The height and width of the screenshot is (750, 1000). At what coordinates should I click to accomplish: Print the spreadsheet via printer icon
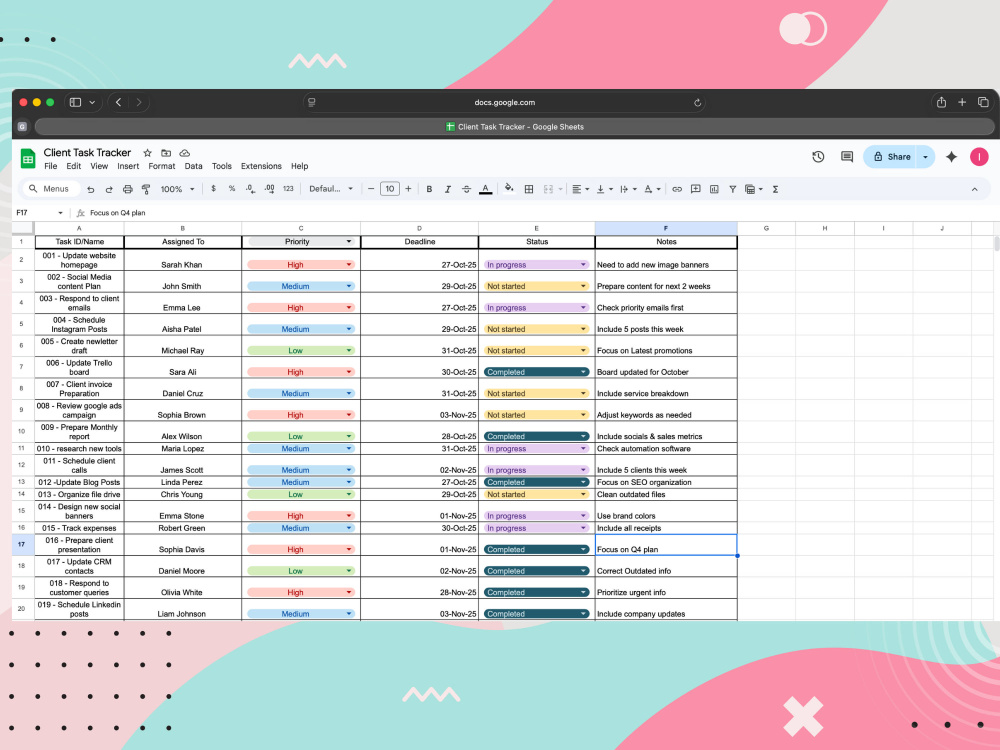[x=128, y=189]
